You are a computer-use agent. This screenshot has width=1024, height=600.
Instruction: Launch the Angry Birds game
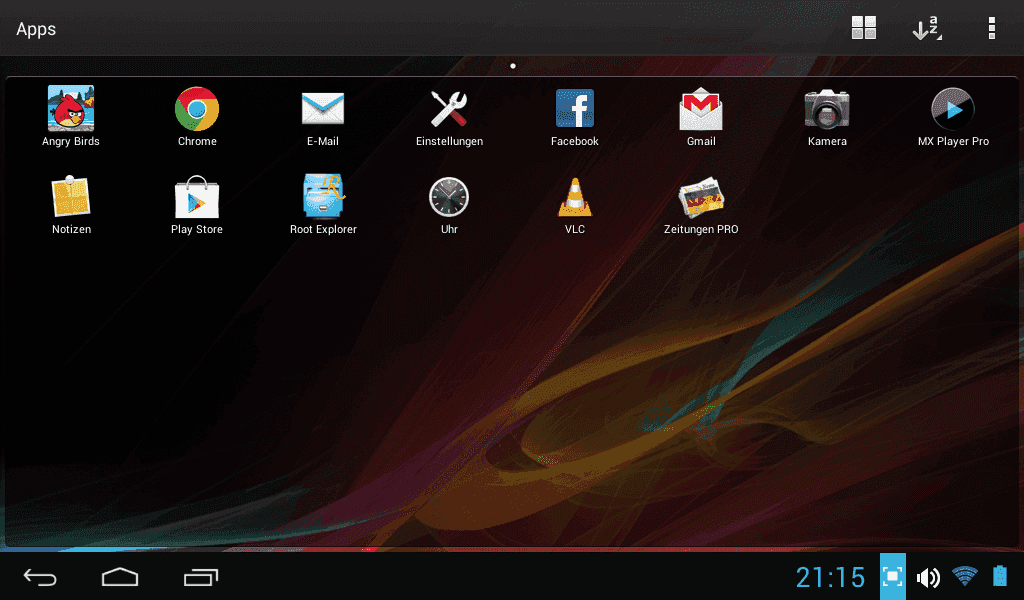(71, 116)
